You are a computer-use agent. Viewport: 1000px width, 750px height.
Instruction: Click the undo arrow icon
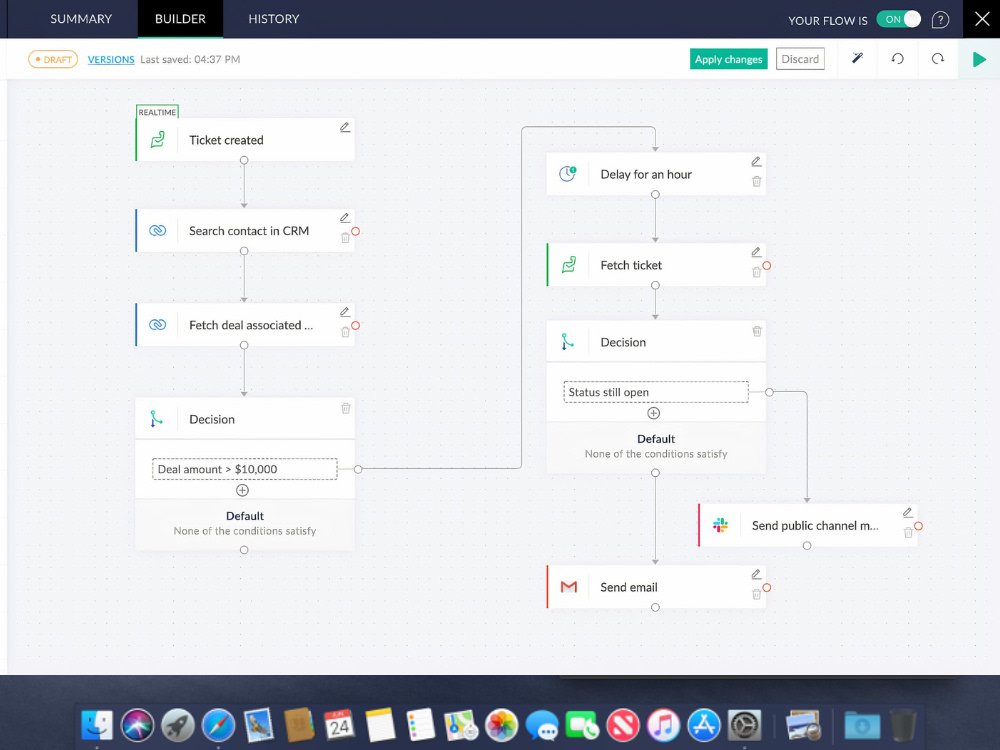(x=897, y=59)
